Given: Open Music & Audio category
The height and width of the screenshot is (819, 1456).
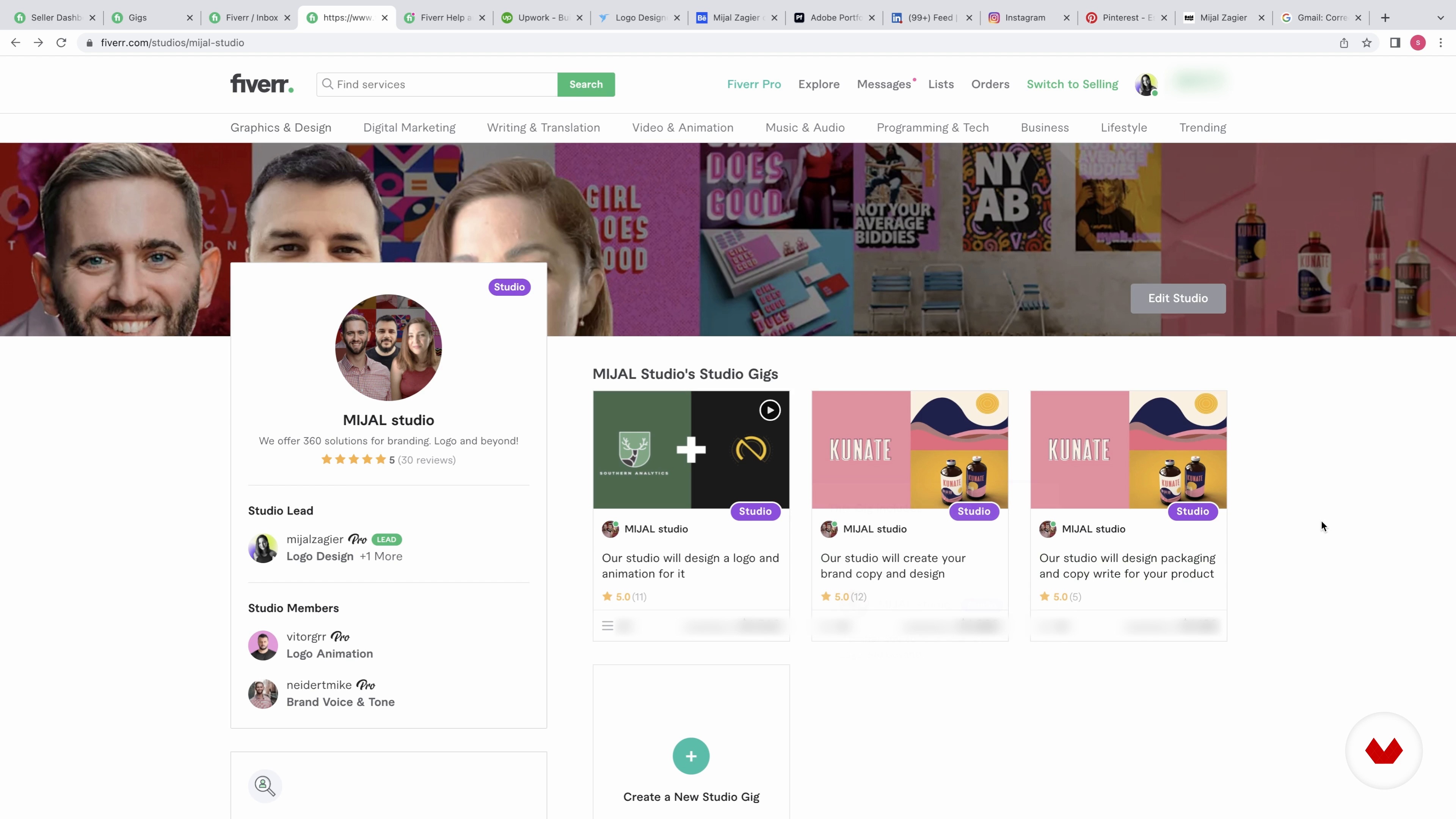Looking at the screenshot, I should 805,128.
